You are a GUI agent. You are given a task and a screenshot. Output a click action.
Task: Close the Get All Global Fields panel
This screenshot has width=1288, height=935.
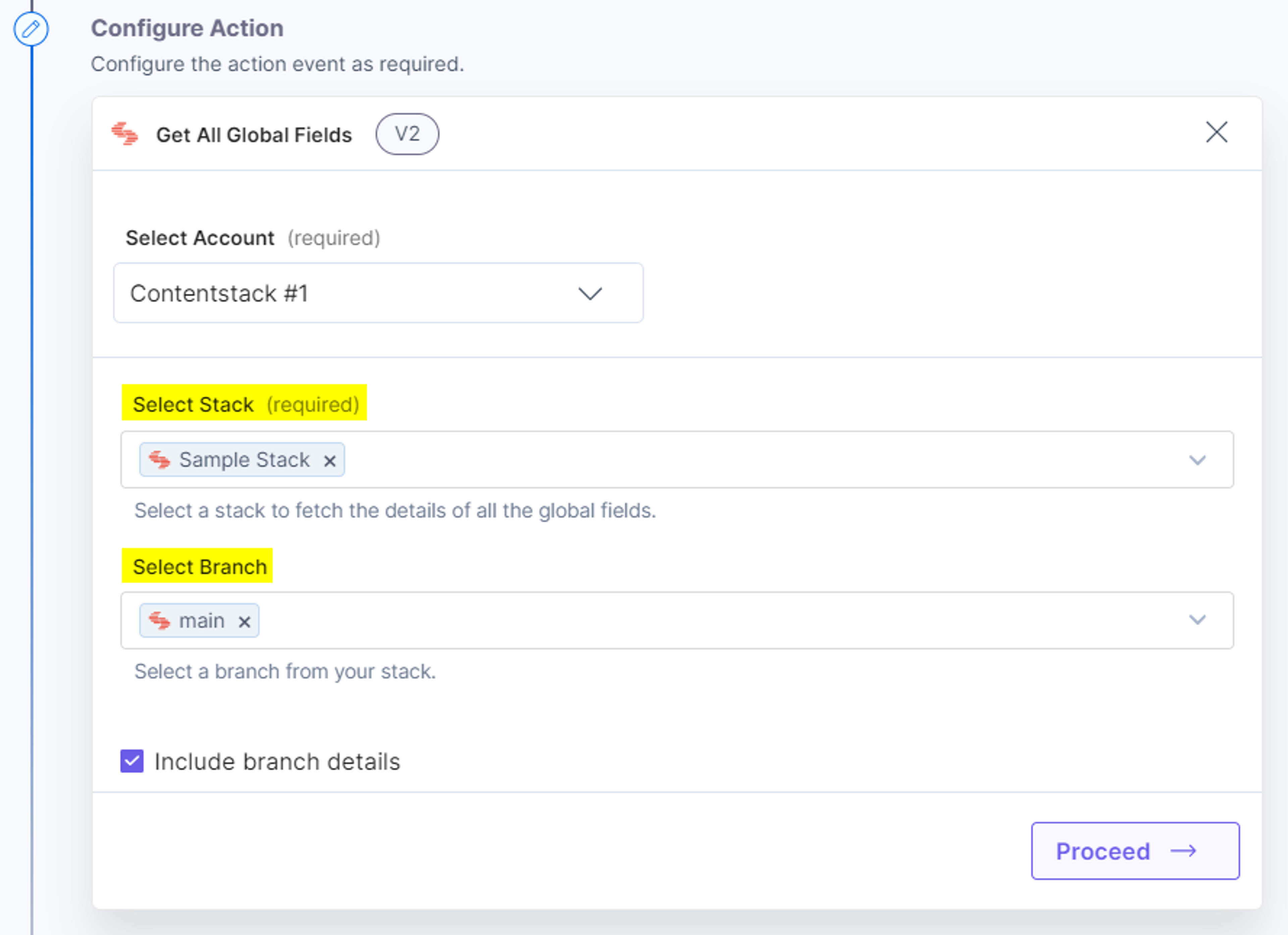tap(1217, 132)
